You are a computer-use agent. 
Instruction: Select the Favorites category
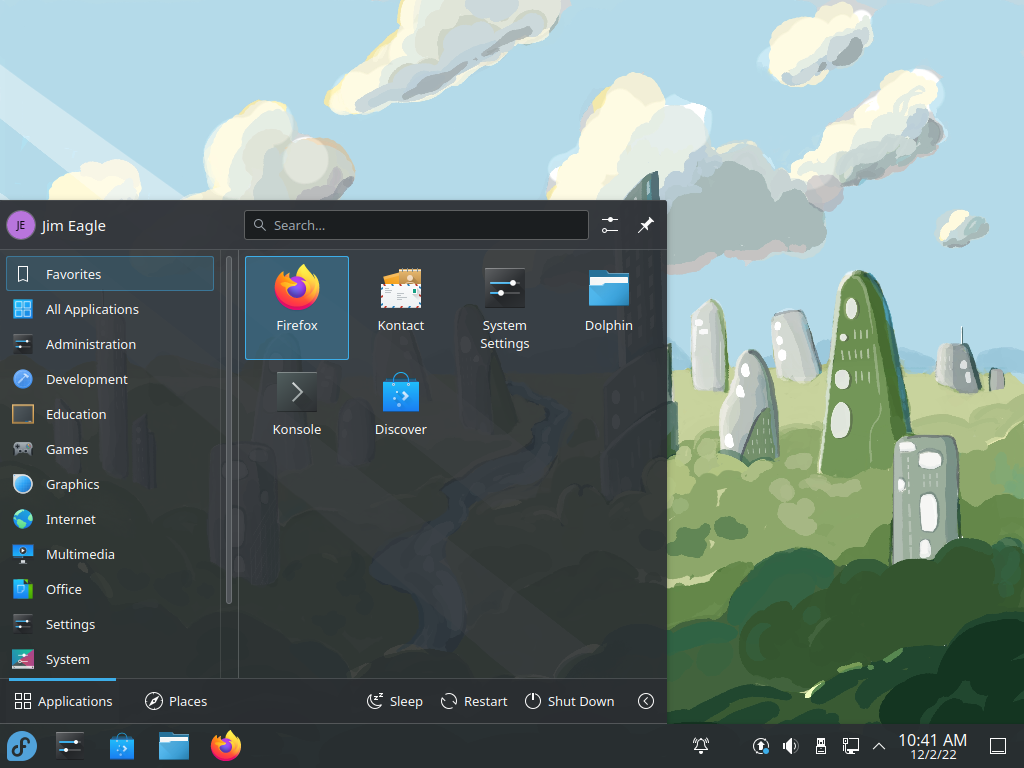[x=110, y=274]
